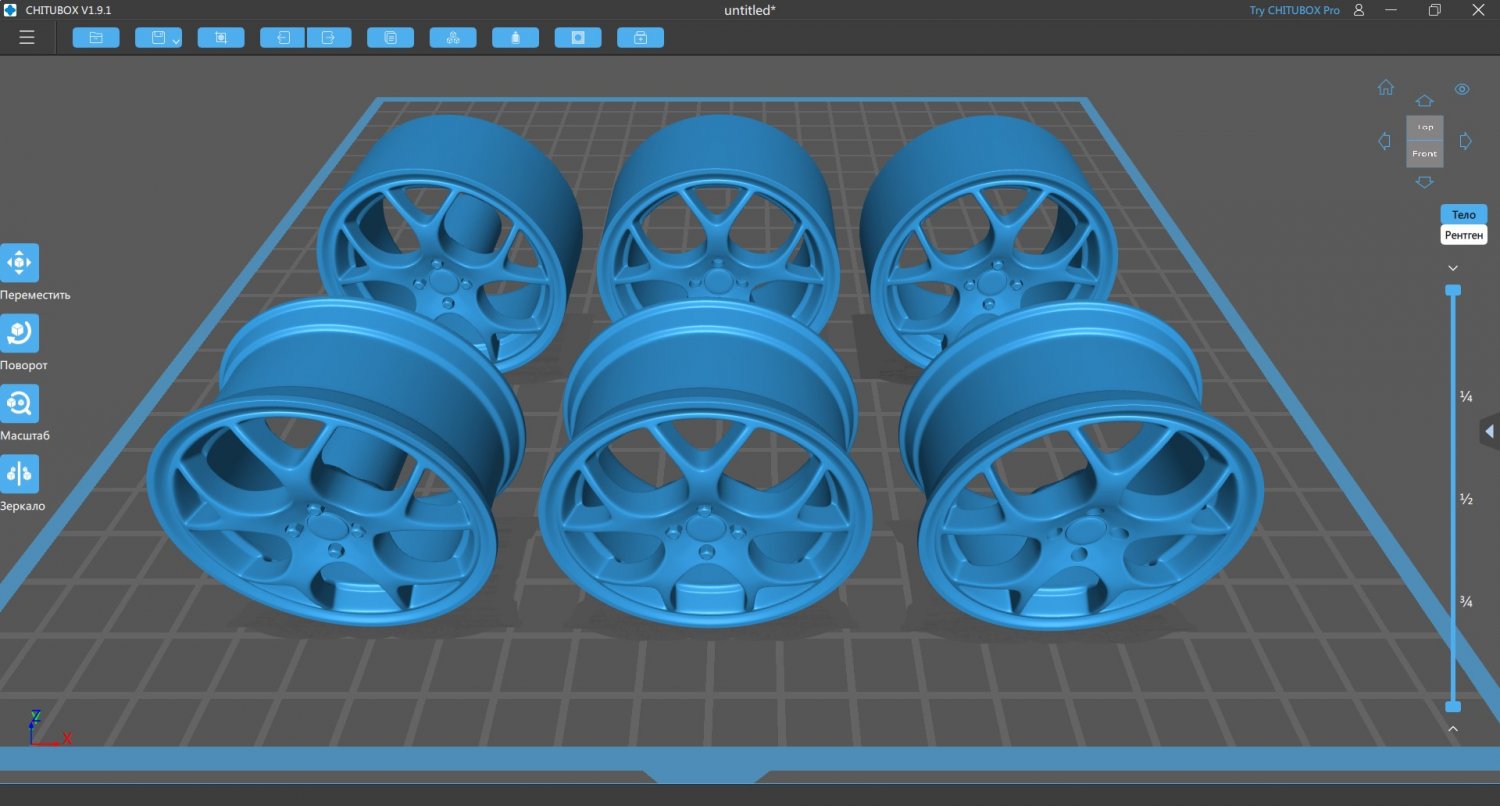The image size is (1500, 806).
Task: Select the Тело display mode
Action: (1463, 214)
